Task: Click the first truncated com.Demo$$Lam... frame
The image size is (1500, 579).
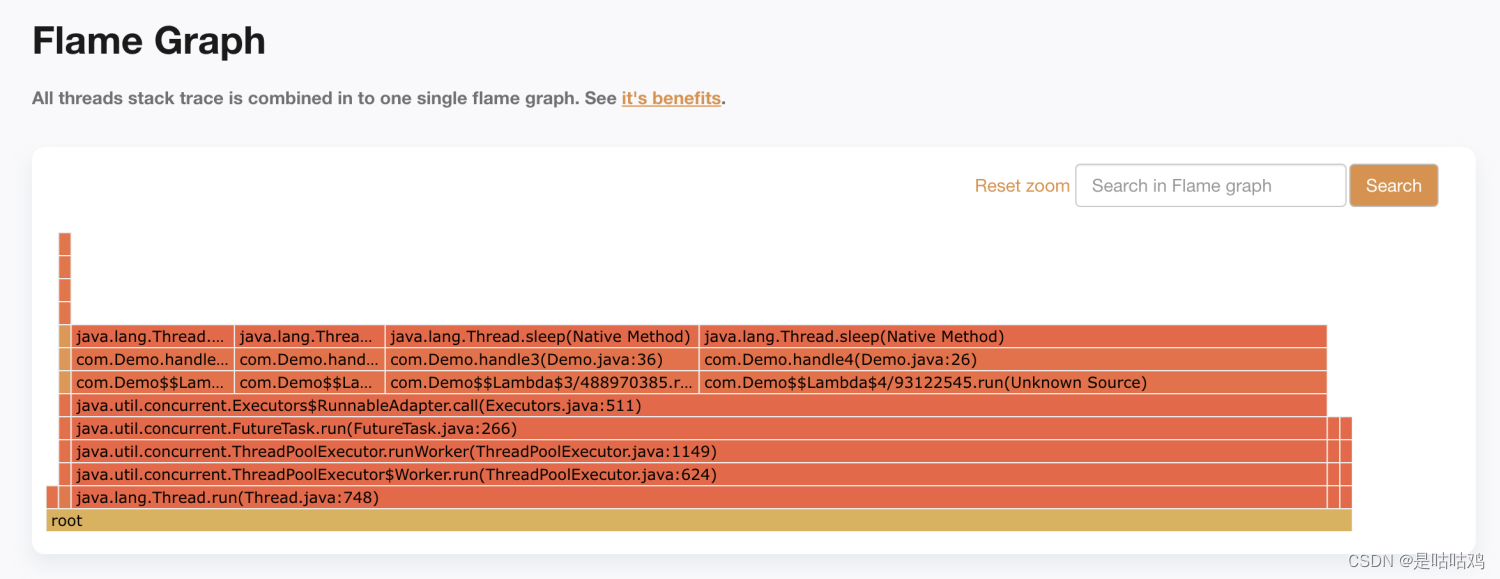Action: point(152,382)
